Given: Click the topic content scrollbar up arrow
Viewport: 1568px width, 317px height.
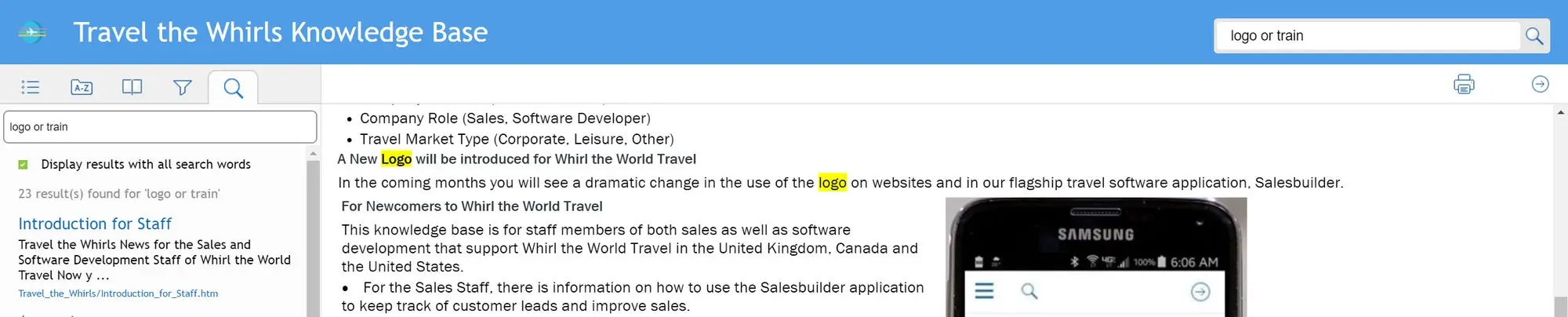Looking at the screenshot, I should [x=1561, y=113].
